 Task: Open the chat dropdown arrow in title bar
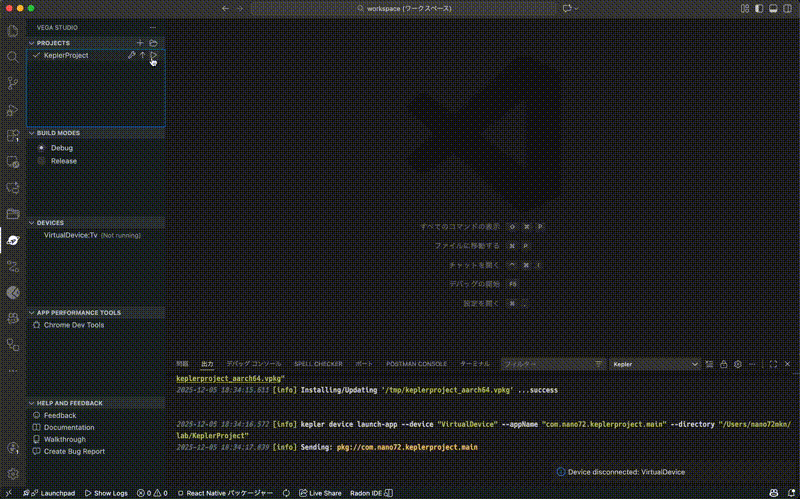click(x=577, y=9)
